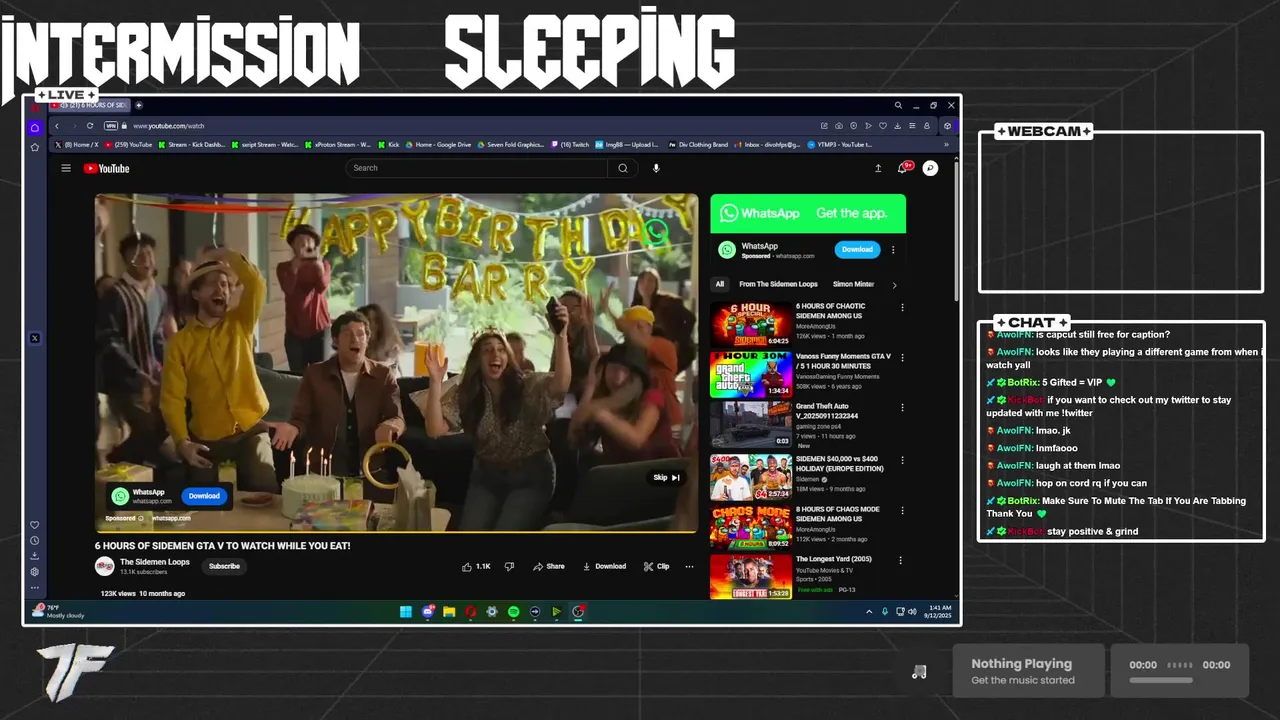Activate voice search microphone on YouTube

point(656,168)
